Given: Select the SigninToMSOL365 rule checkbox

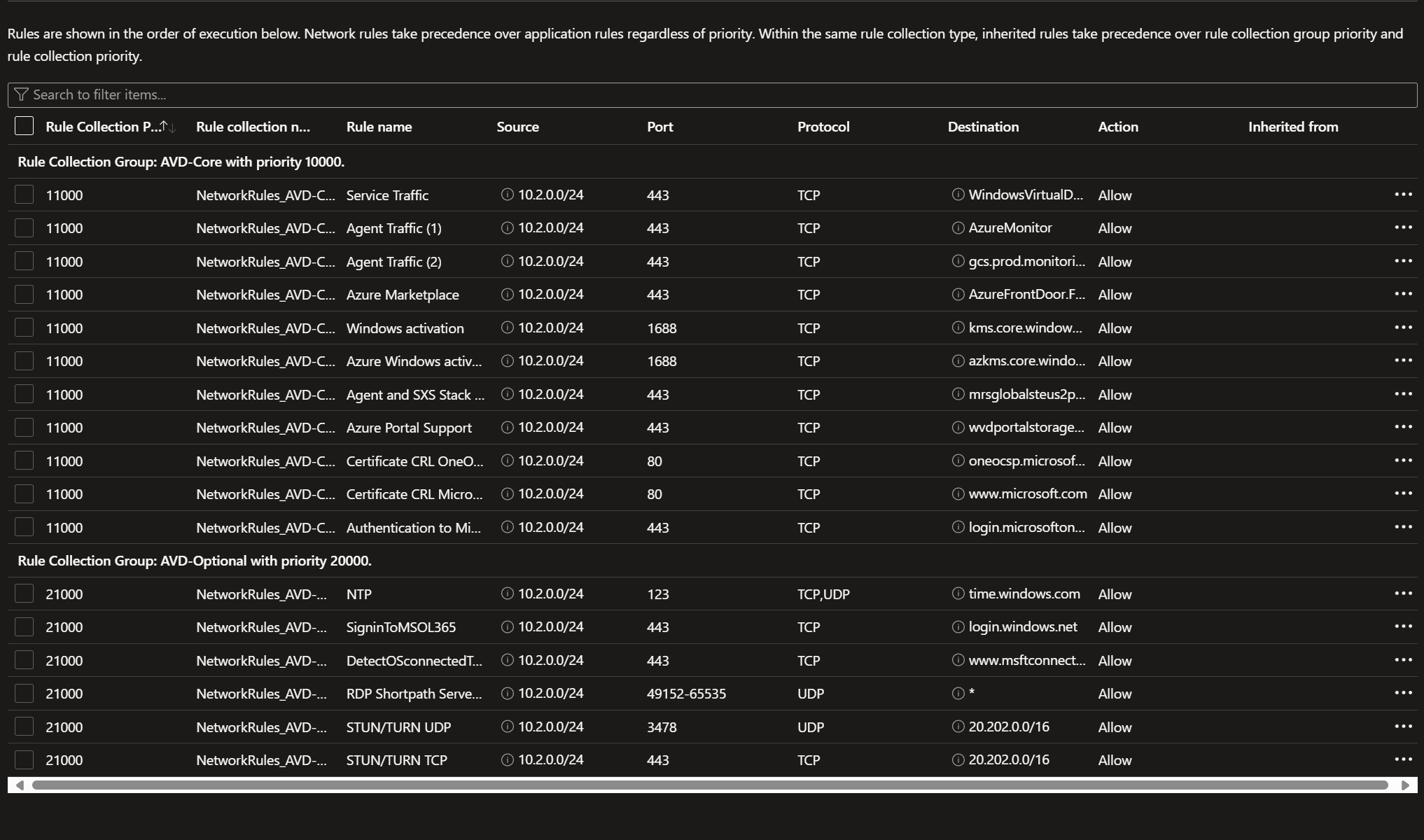Looking at the screenshot, I should [24, 627].
